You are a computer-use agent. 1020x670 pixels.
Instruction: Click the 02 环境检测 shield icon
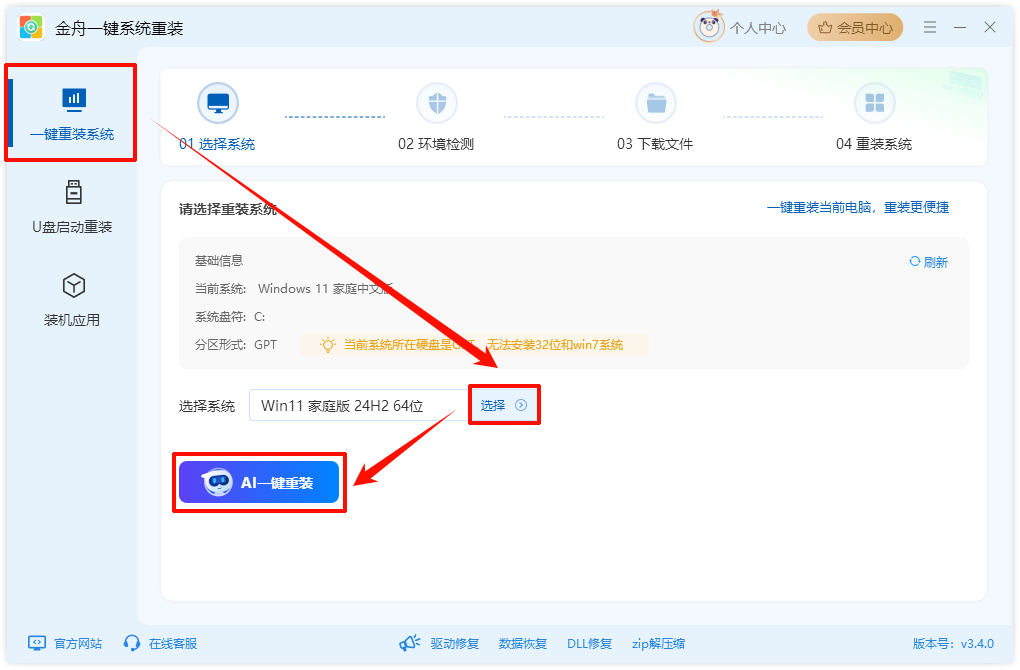pyautogui.click(x=437, y=102)
